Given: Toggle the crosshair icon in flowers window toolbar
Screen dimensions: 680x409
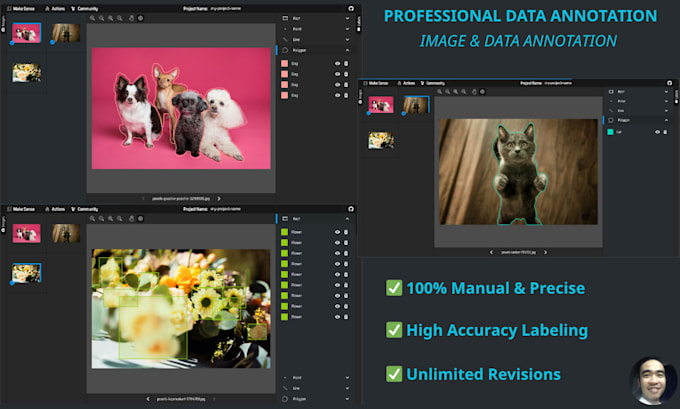Looking at the screenshot, I should (x=141, y=219).
